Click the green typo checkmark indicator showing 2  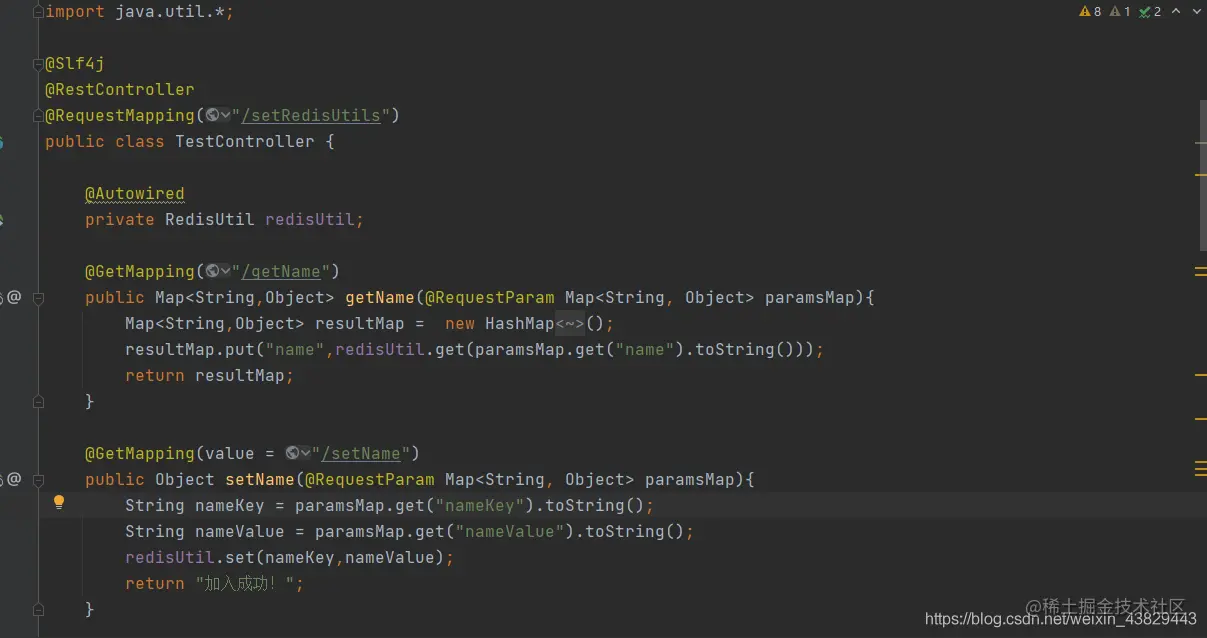(1150, 12)
